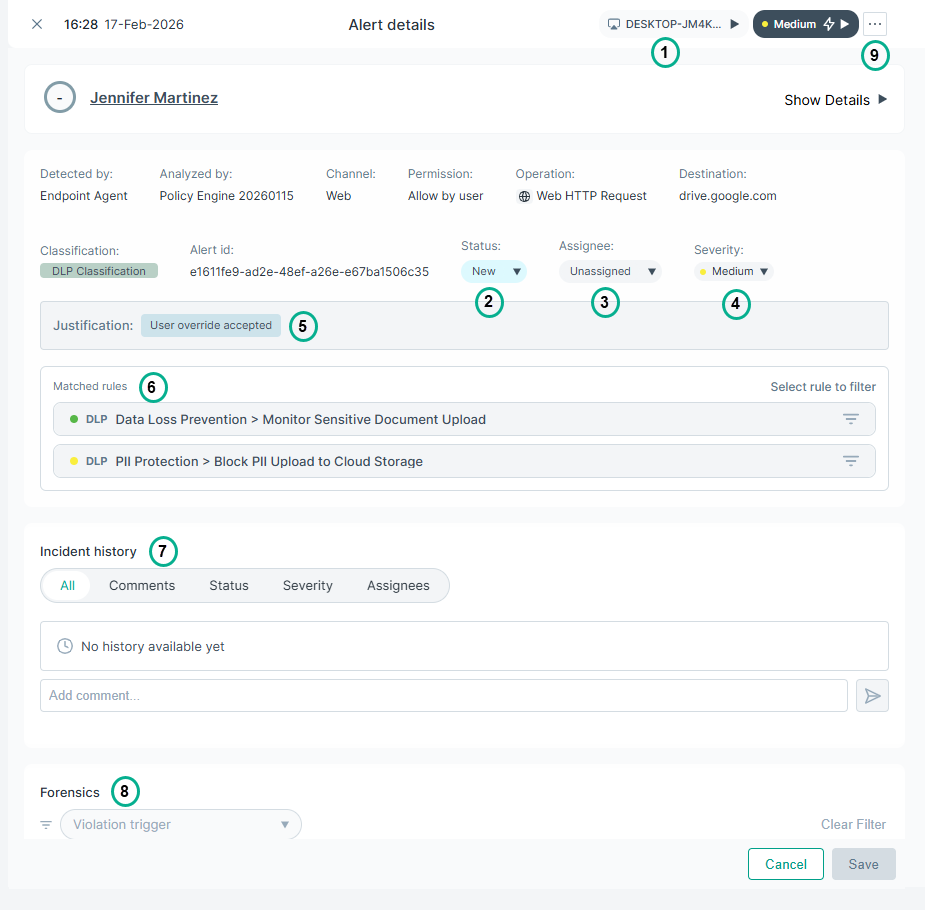Click the send comment arrow icon
Viewport: 925px width, 910px height.
point(872,696)
